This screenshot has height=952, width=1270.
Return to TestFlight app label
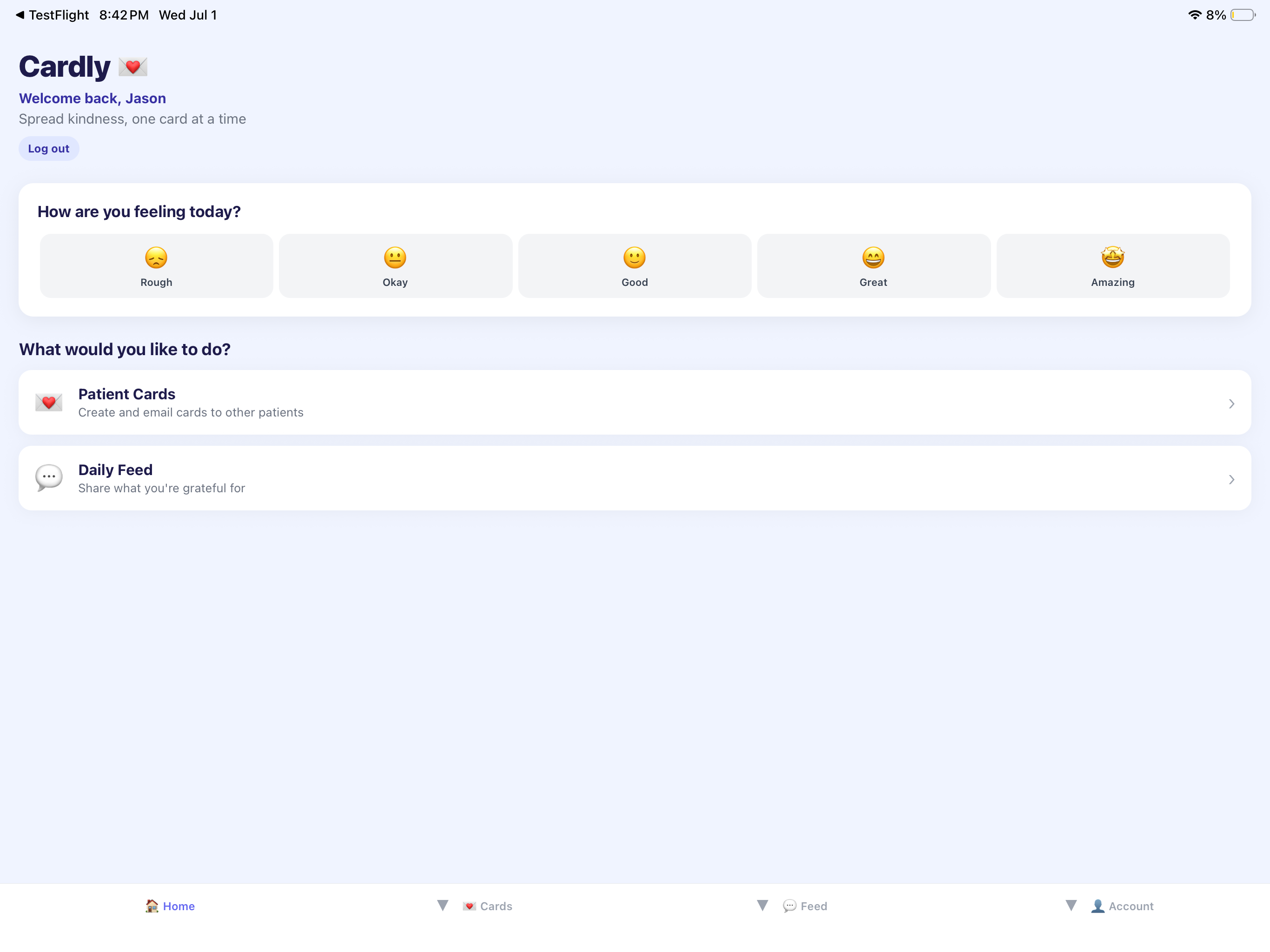click(59, 15)
